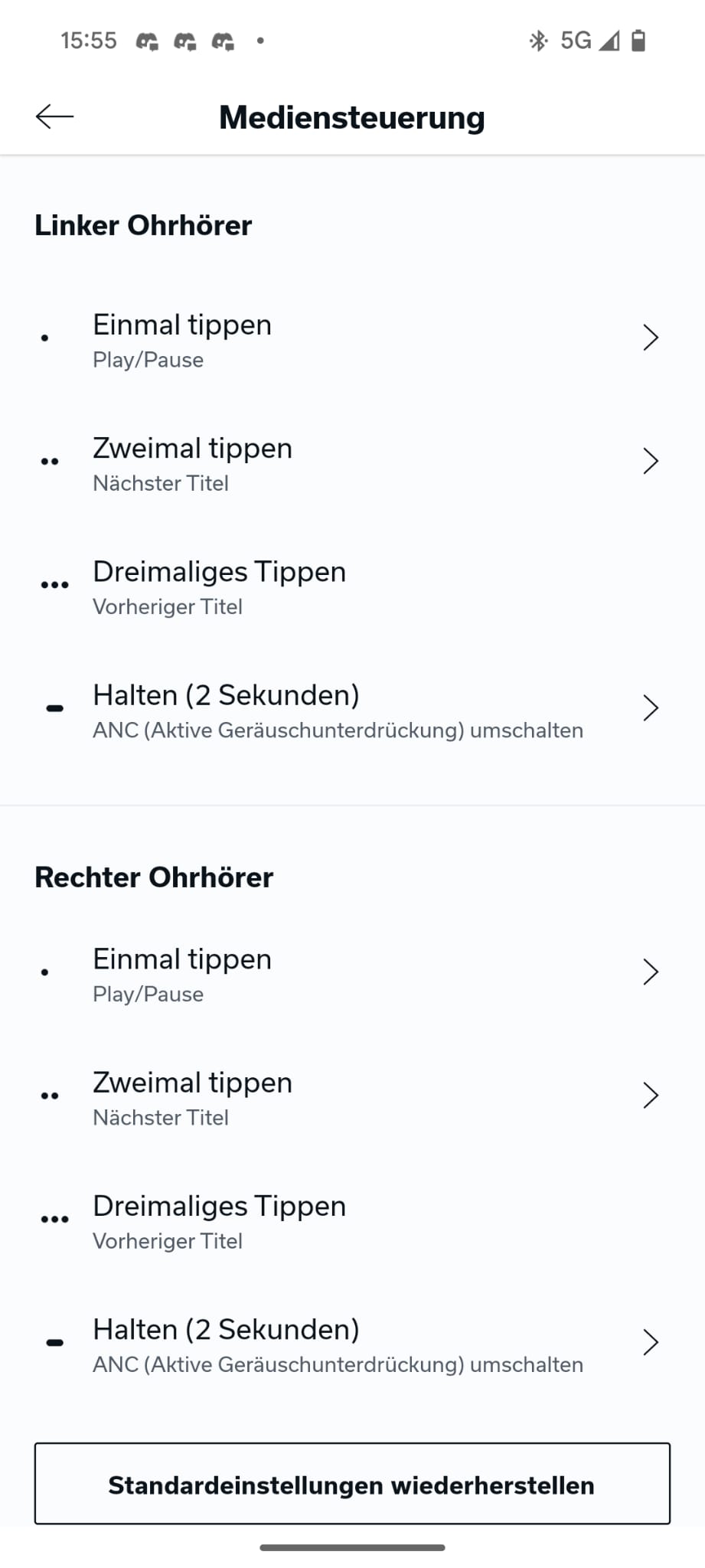
Task: Tap the back arrow icon
Action: click(x=54, y=116)
